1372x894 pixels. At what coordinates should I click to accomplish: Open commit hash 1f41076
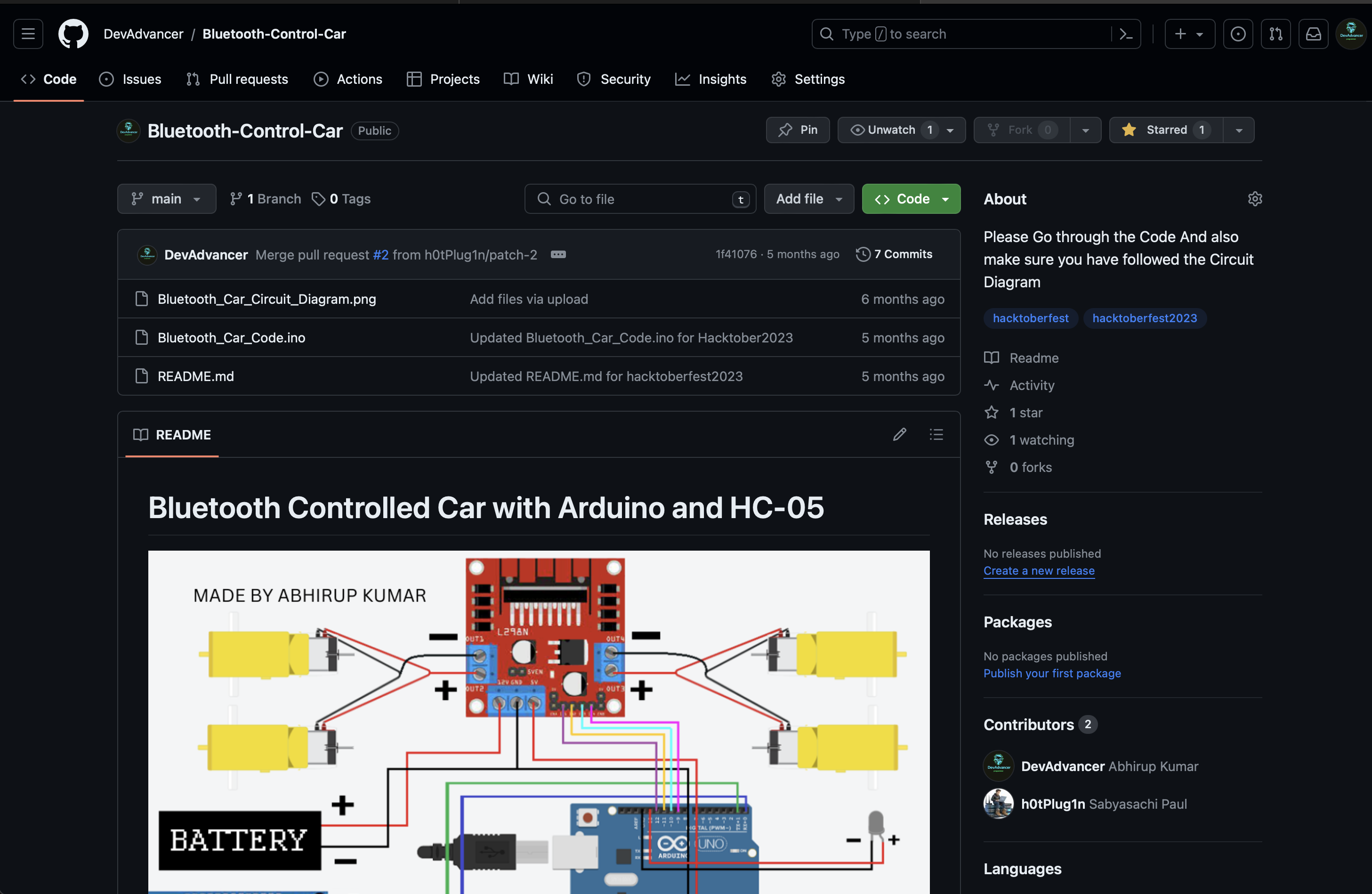735,254
